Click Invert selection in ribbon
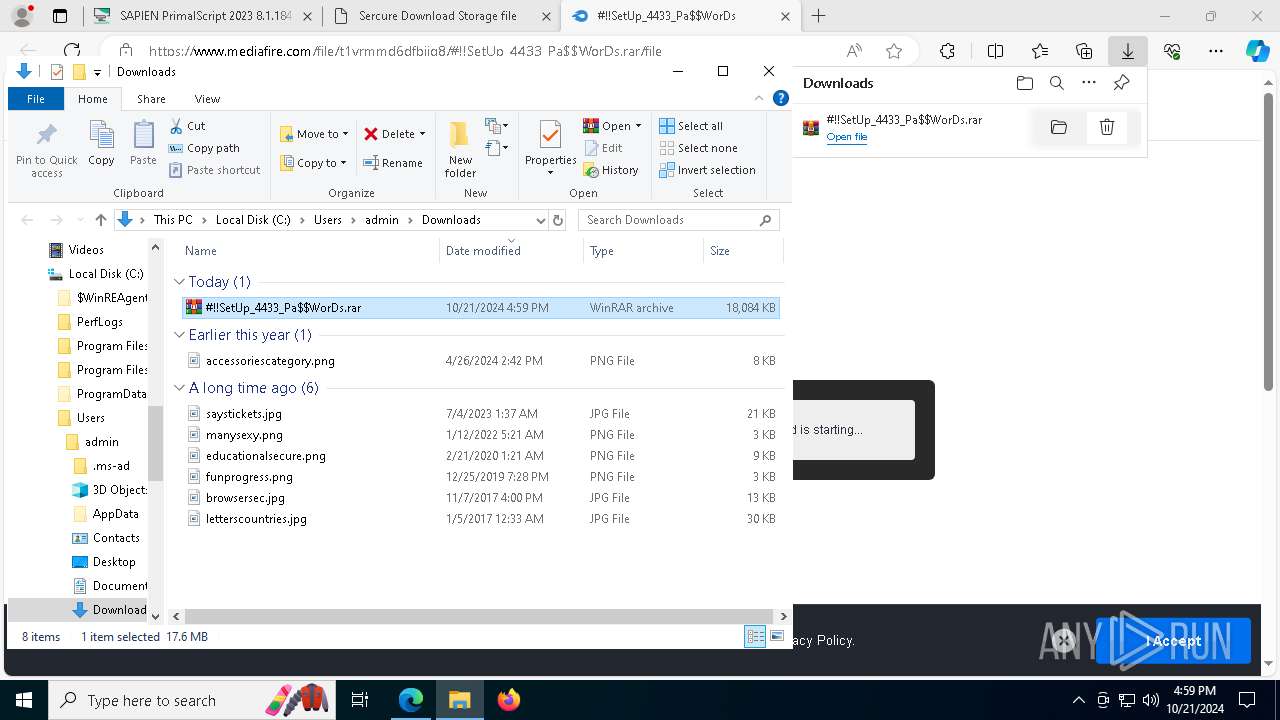1280x720 pixels. (707, 170)
